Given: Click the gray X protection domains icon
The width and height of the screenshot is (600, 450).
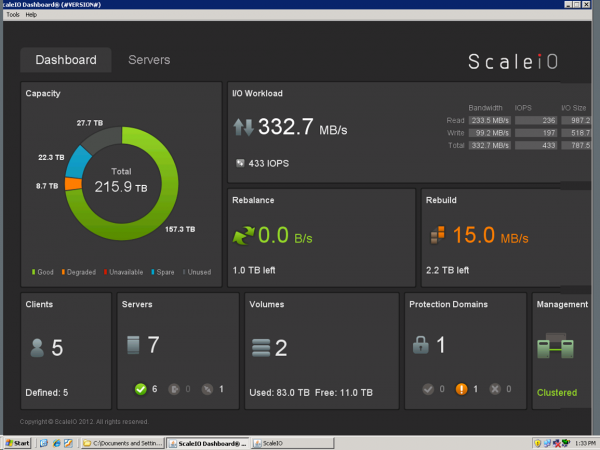Looking at the screenshot, I should tap(495, 389).
